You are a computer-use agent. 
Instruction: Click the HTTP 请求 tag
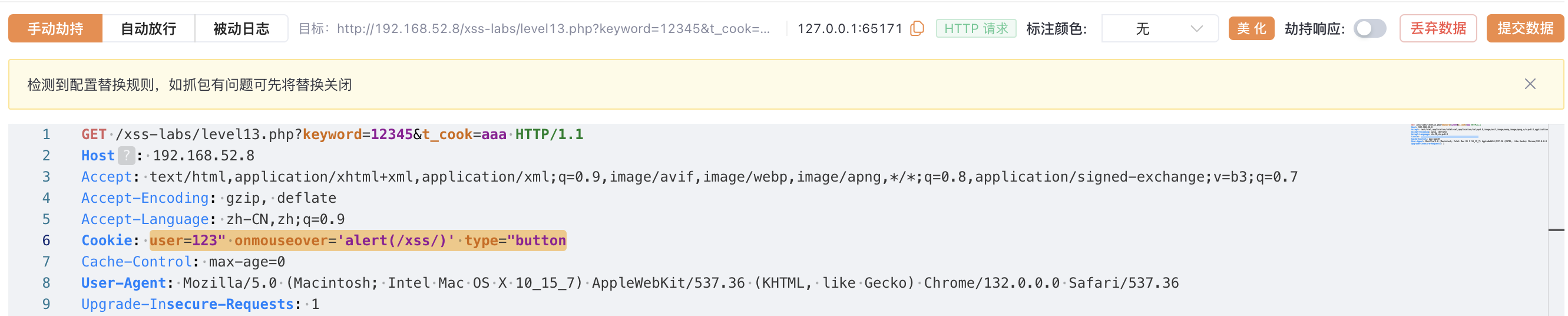(976, 29)
